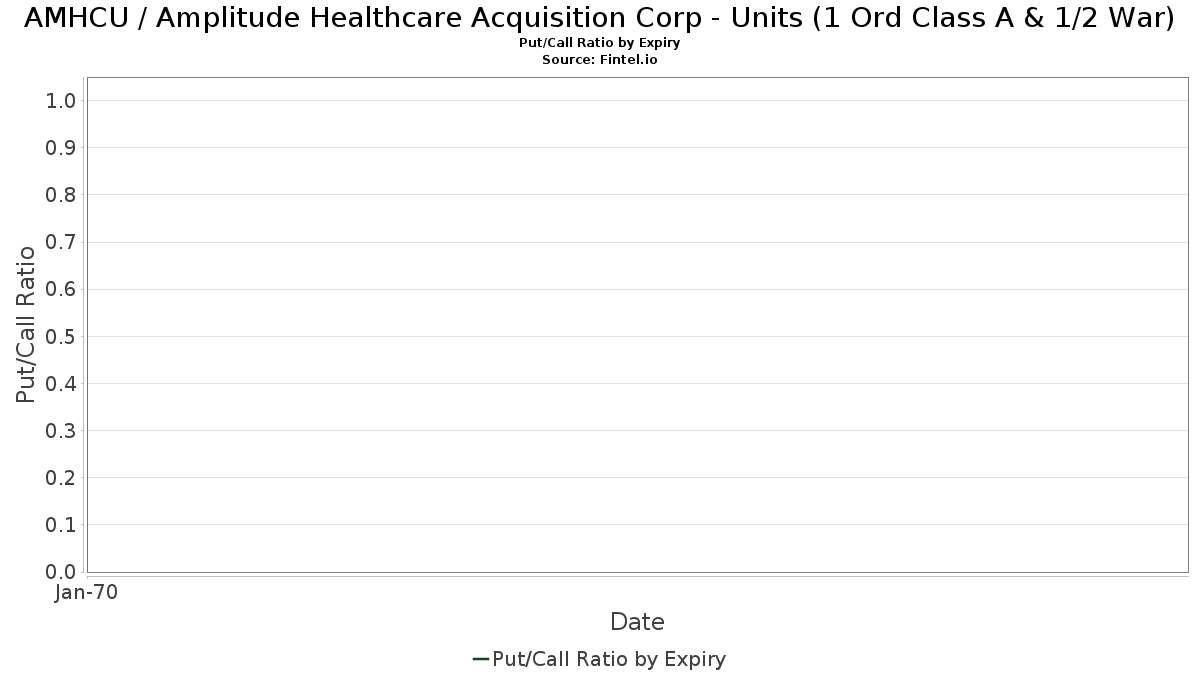The image size is (1200, 675).
Task: Click the 0.7 y-axis tick label
Action: point(61,242)
